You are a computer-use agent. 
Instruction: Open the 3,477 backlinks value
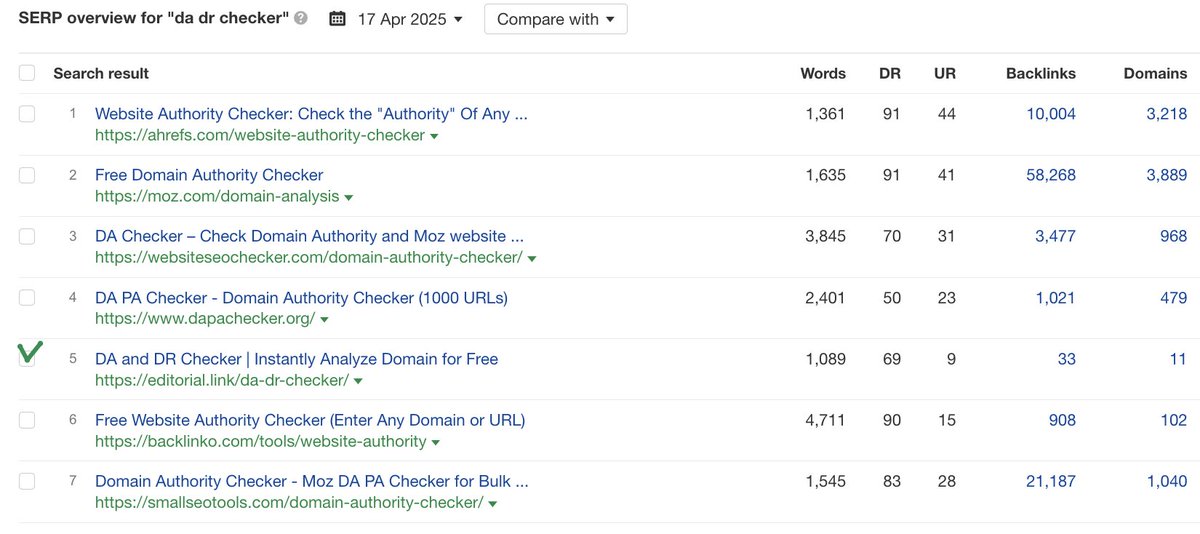point(1055,236)
